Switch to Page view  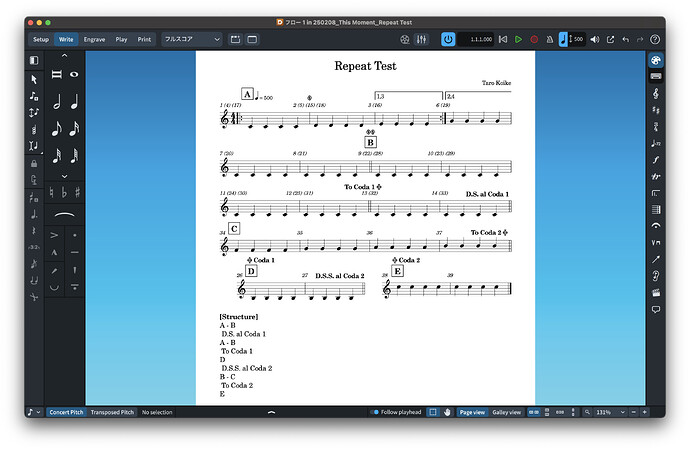pos(472,412)
